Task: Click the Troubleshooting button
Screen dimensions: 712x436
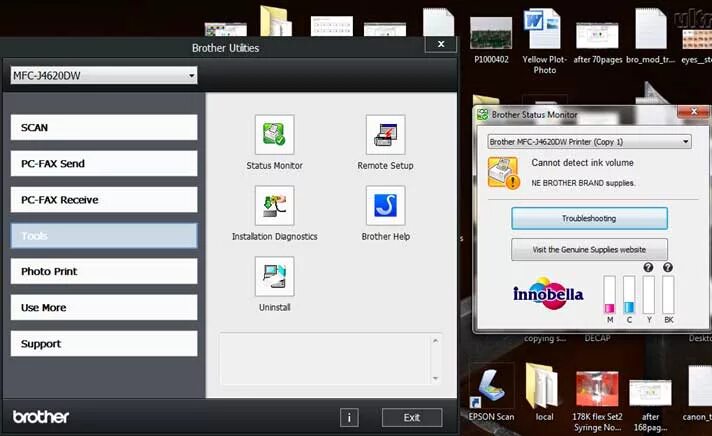Action: pyautogui.click(x=589, y=218)
